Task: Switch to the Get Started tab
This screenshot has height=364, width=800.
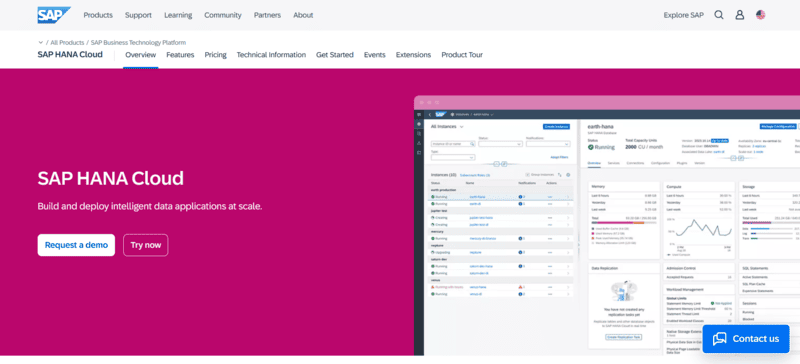Action: 335,55
